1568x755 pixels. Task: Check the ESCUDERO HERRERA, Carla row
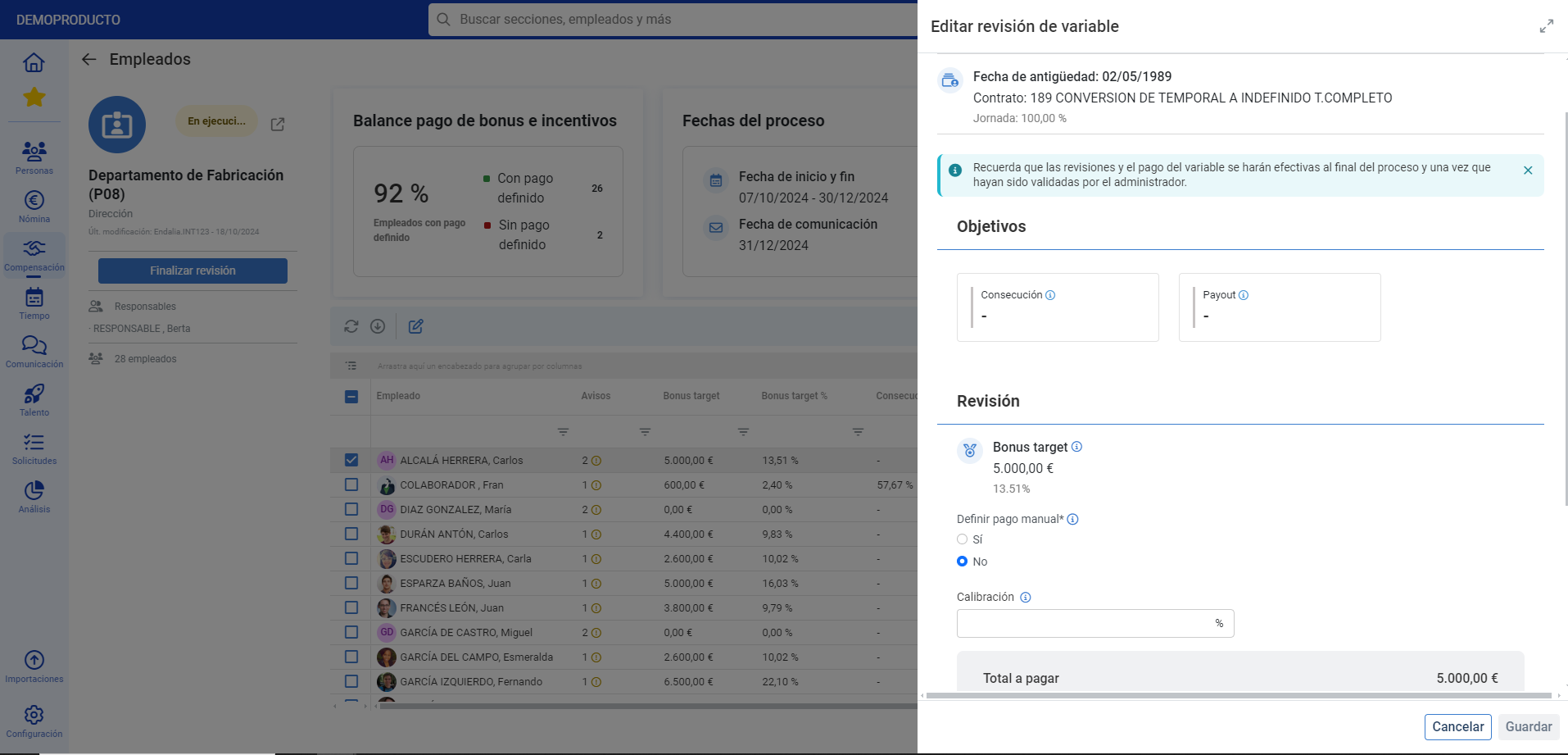pyautogui.click(x=351, y=558)
